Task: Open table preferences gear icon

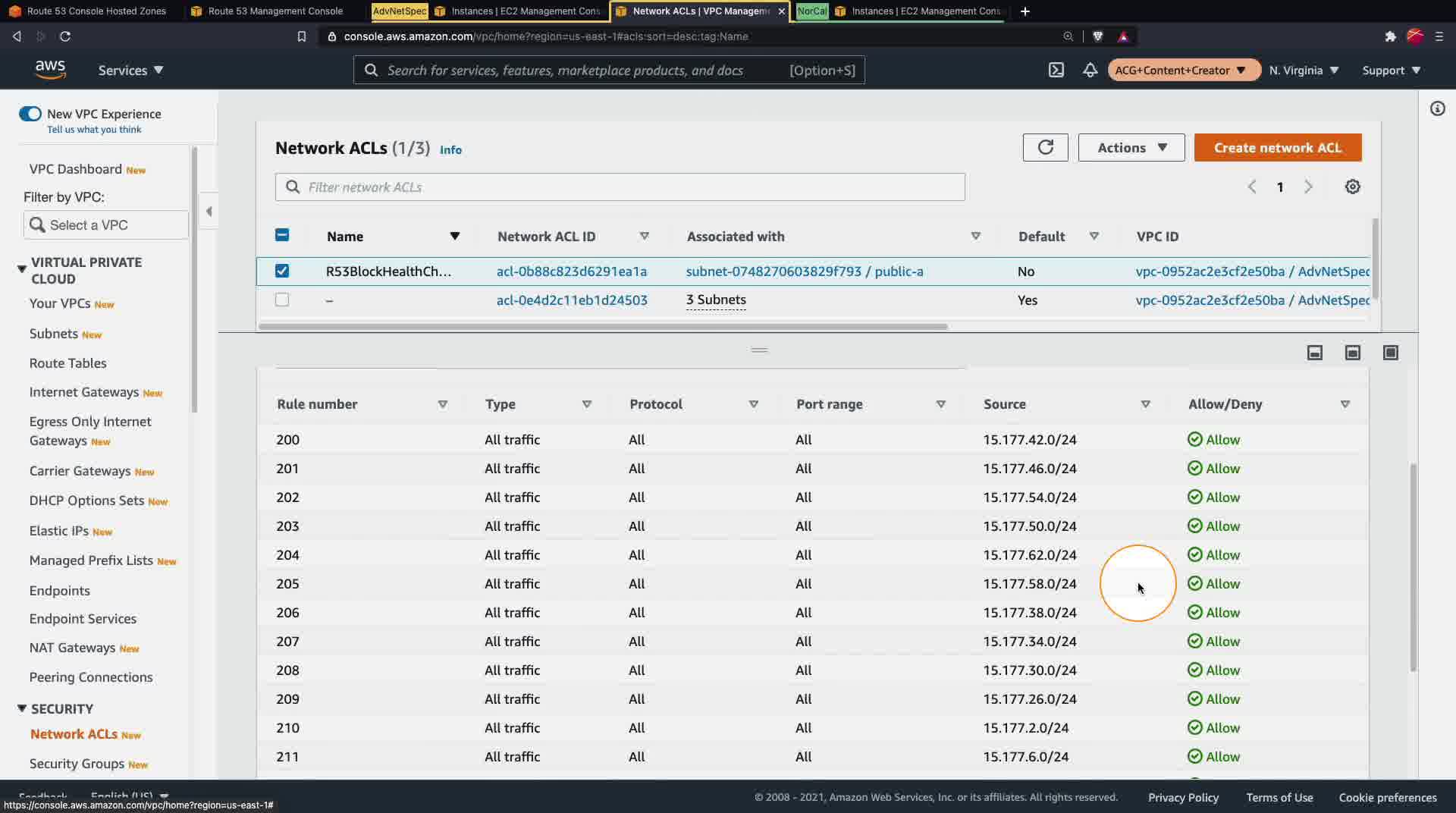Action: tap(1352, 187)
